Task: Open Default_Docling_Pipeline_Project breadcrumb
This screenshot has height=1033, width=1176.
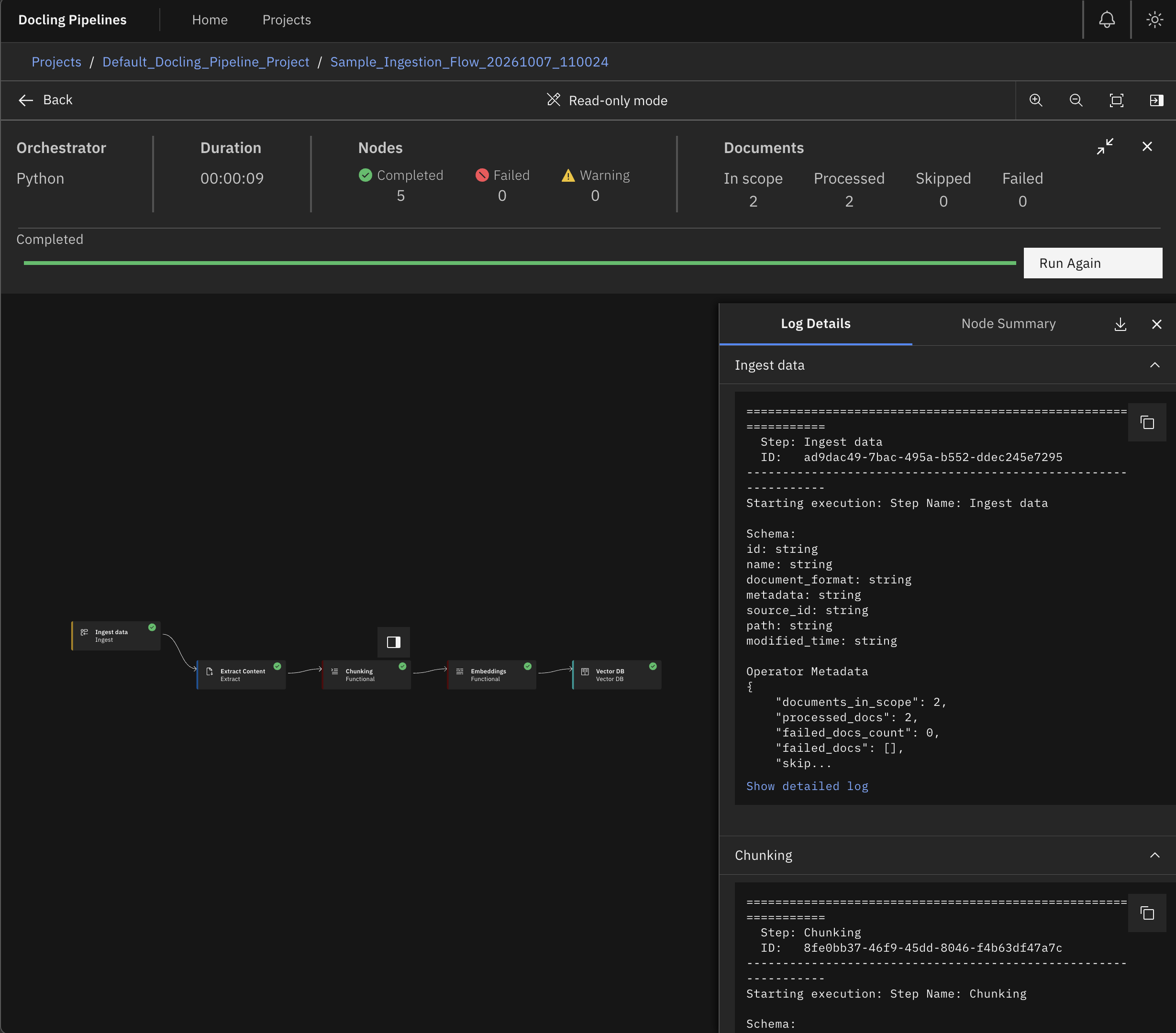Action: [x=205, y=62]
